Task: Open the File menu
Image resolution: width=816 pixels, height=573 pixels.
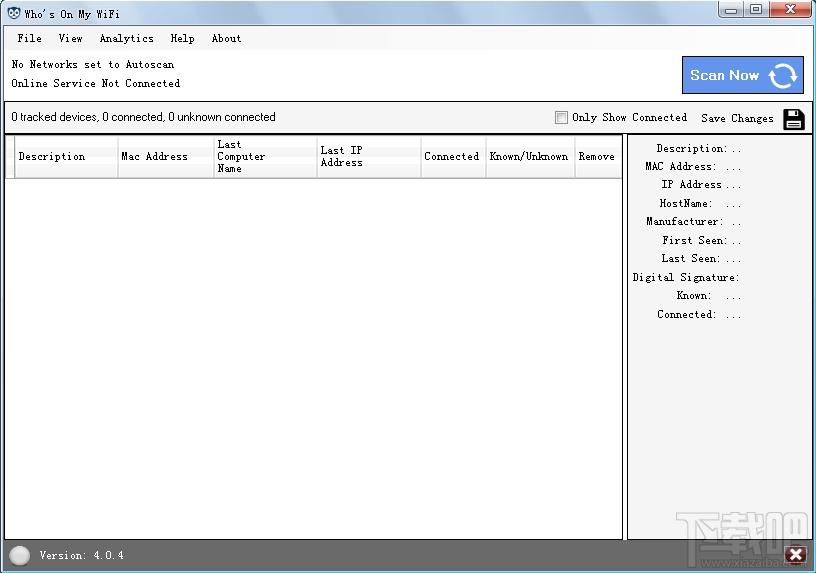Action: click(30, 39)
